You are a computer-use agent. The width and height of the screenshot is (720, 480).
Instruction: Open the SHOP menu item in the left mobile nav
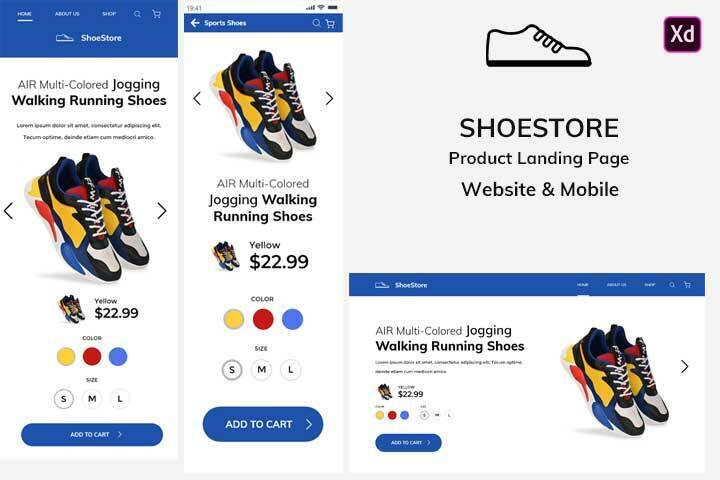tap(109, 14)
